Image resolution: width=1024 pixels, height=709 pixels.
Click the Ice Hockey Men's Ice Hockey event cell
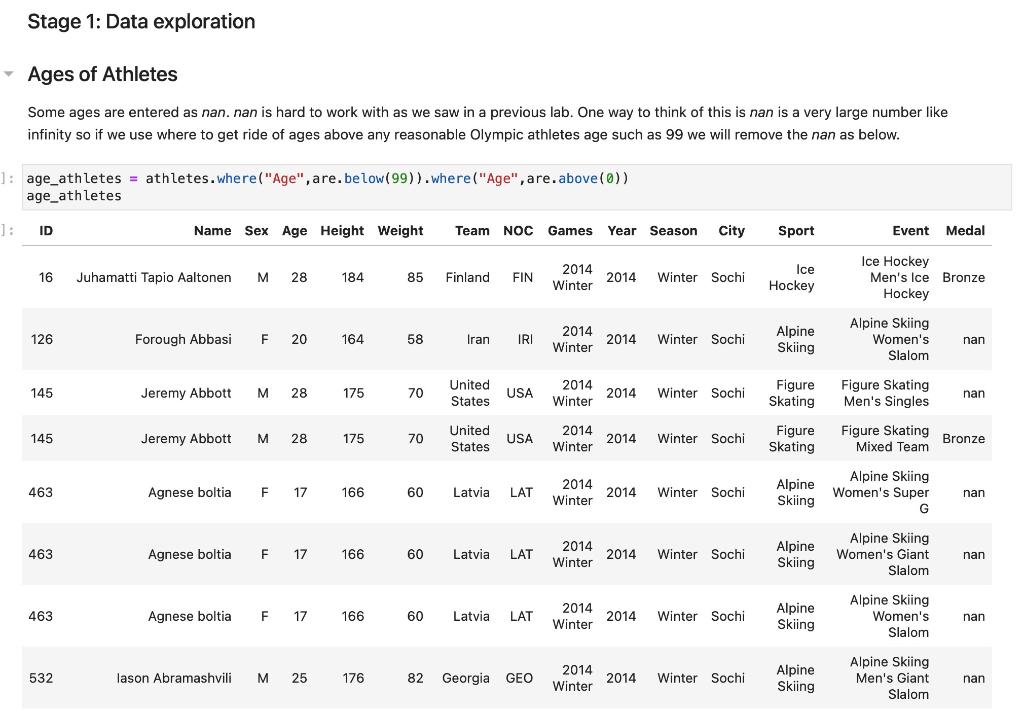click(x=895, y=277)
